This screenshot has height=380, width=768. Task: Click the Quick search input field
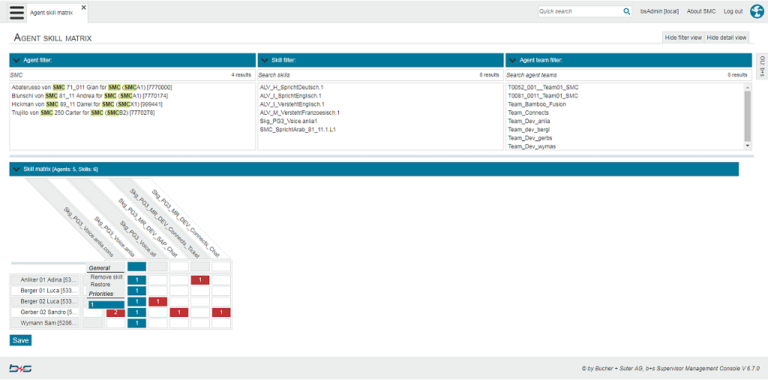(580, 11)
